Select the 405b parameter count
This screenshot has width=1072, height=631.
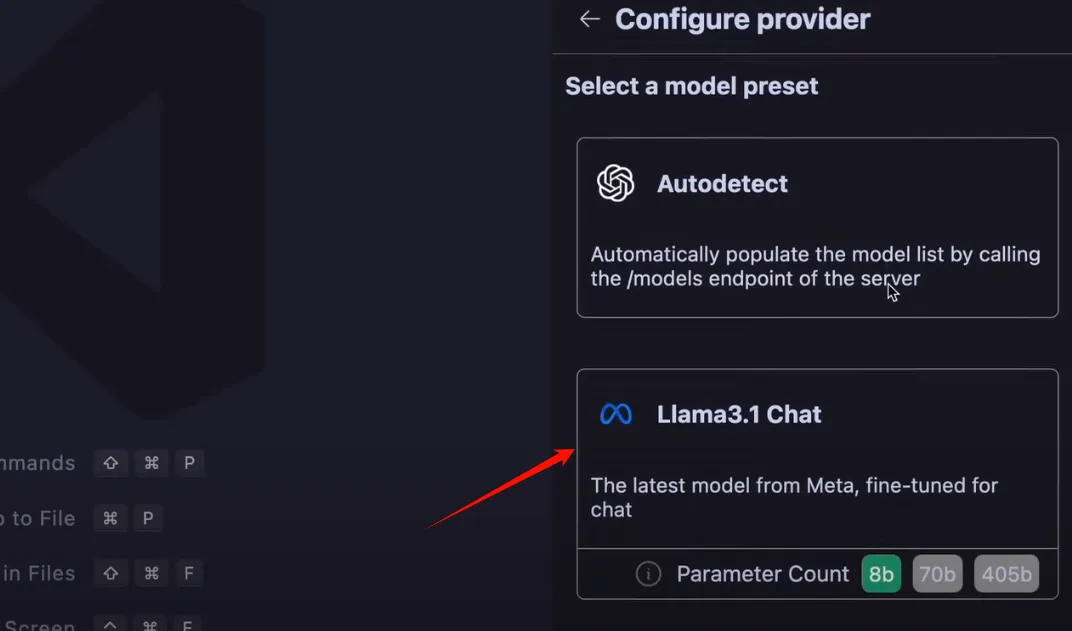click(x=1006, y=574)
